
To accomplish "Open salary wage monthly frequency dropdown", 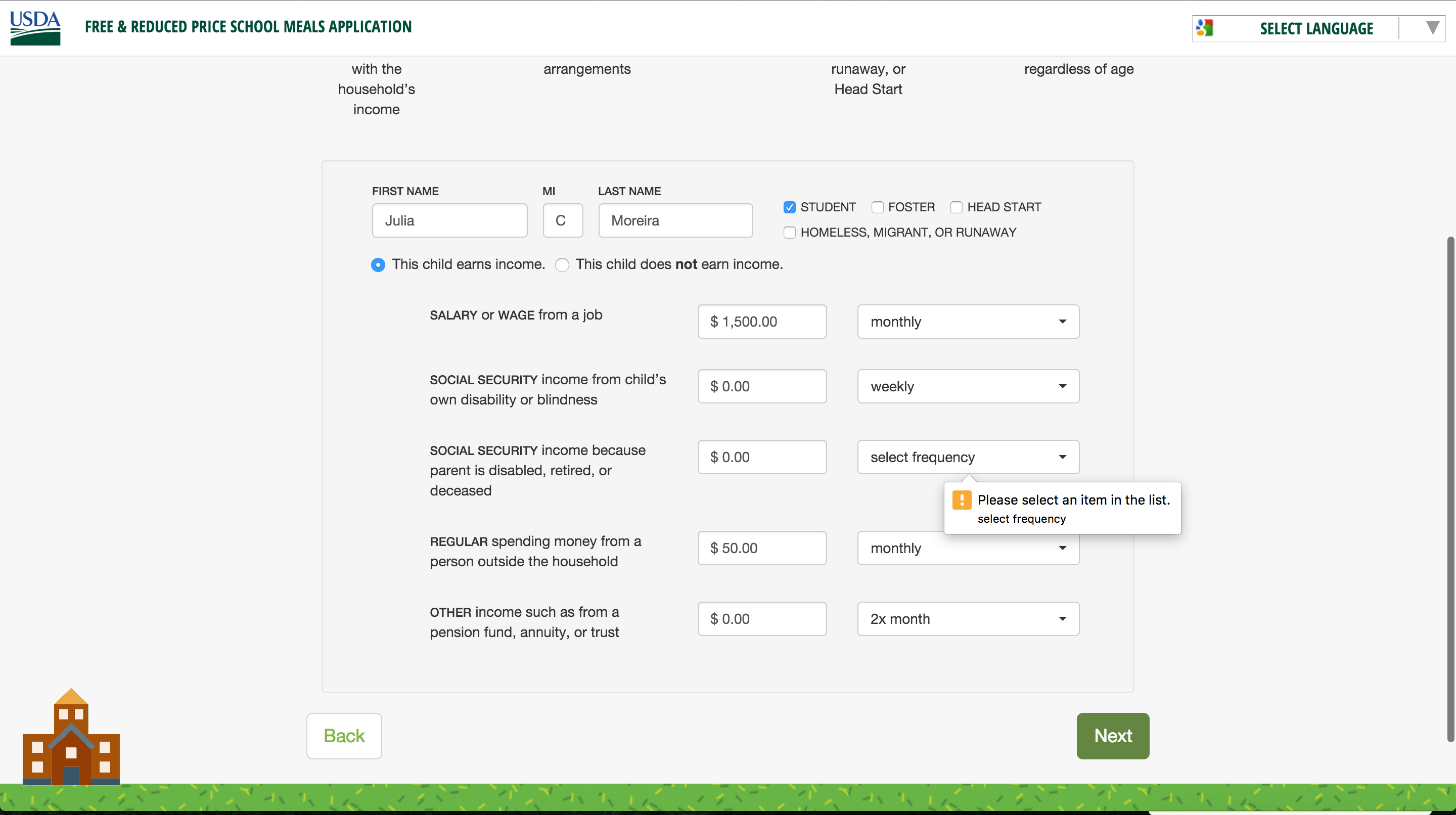I will pyautogui.click(x=968, y=322).
